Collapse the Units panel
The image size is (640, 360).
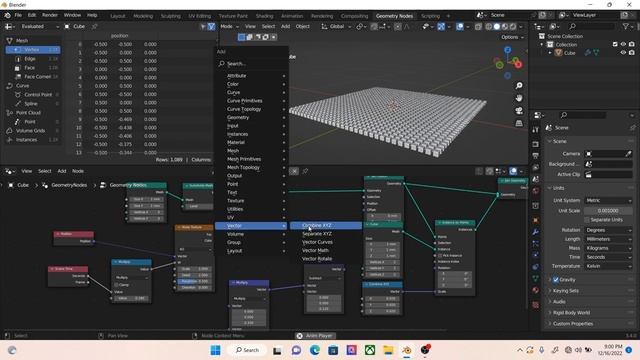[558, 188]
